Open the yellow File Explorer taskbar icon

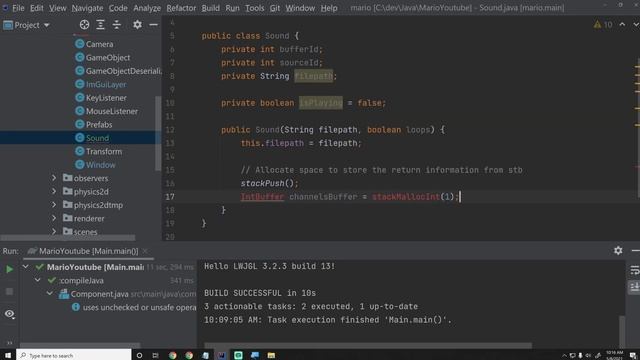click(271, 356)
